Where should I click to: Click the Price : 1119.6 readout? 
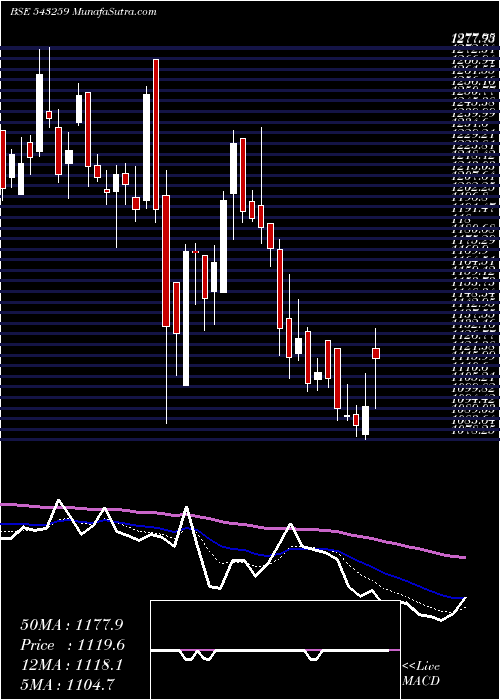click(72, 645)
